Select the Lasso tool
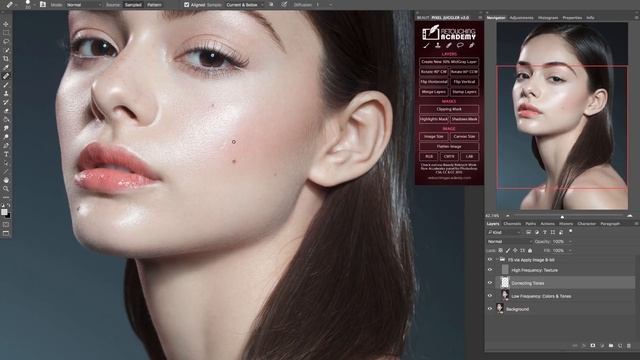Screen dimensions: 640x360 6,41
